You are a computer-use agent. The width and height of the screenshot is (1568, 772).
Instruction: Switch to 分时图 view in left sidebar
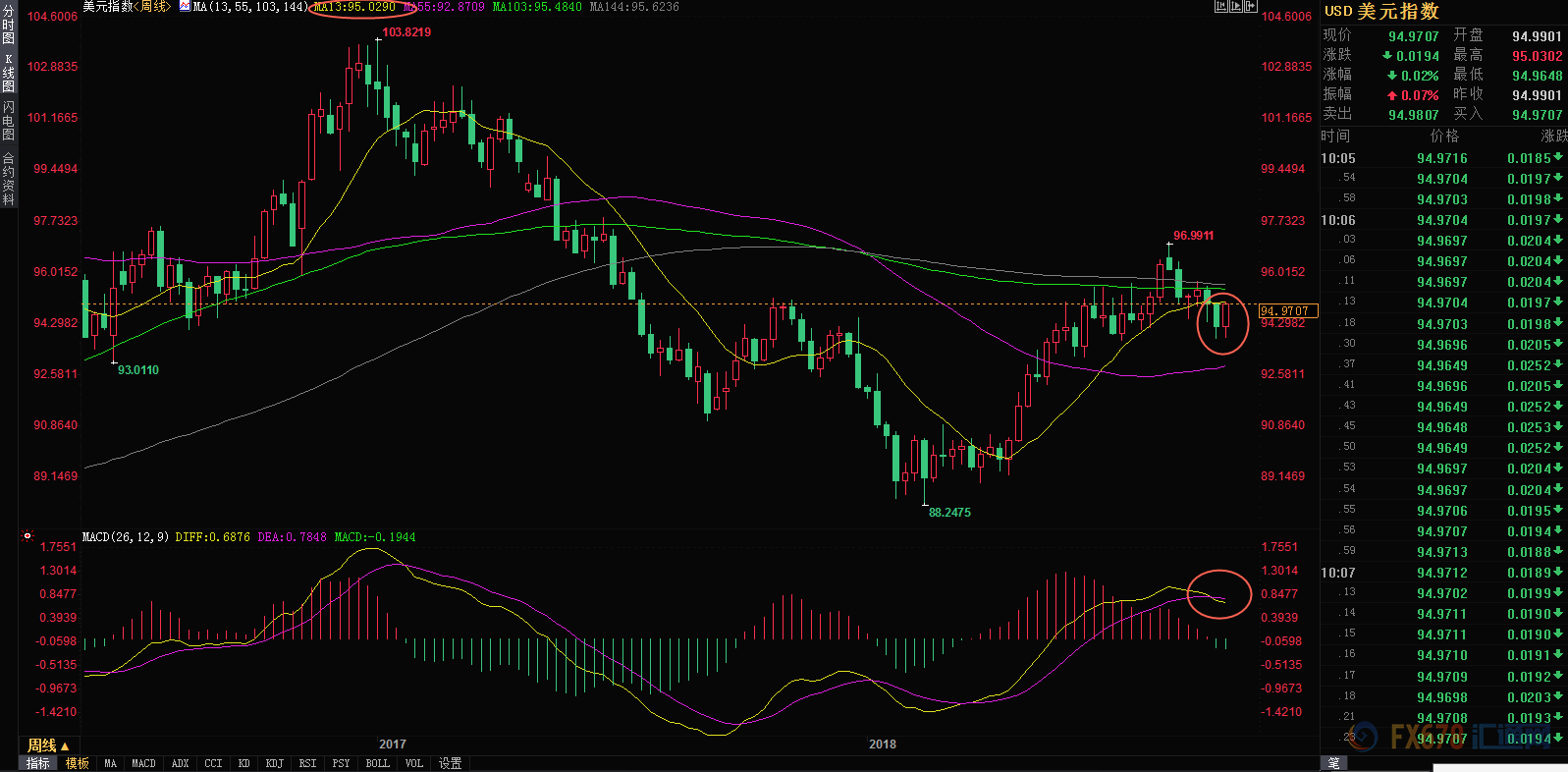pos(9,26)
